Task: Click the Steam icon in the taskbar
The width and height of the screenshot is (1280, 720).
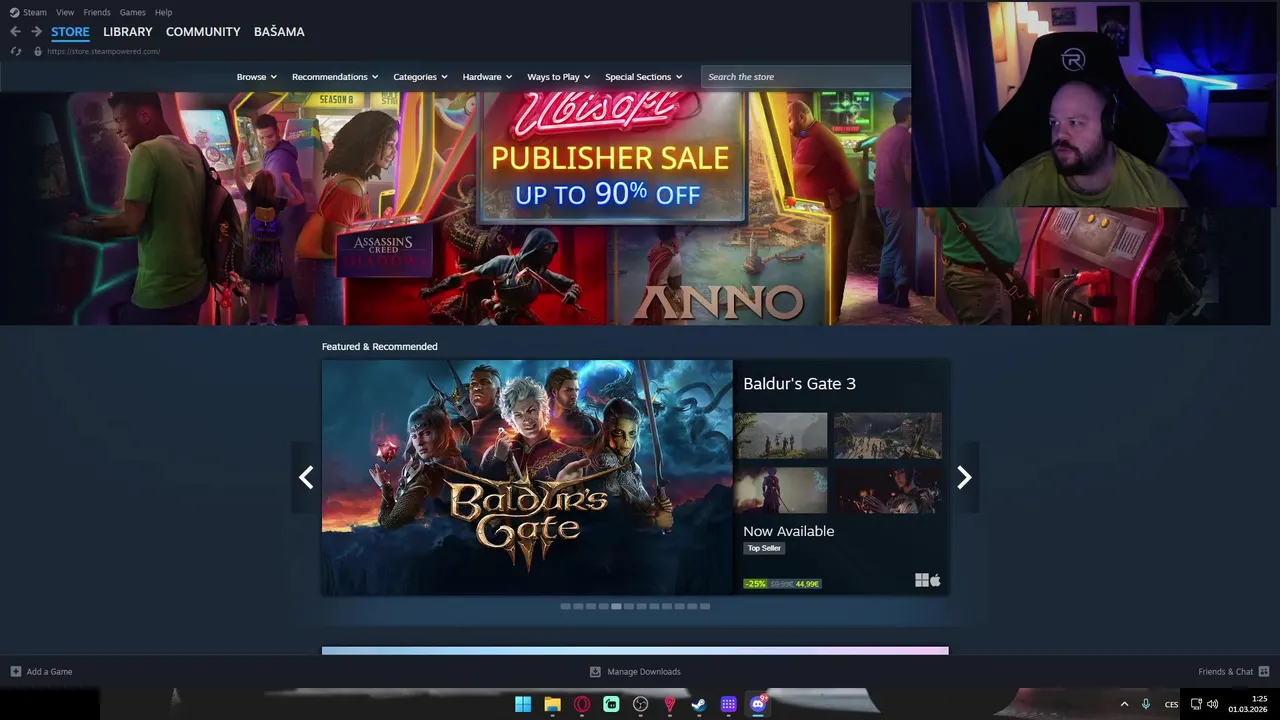Action: click(x=699, y=704)
